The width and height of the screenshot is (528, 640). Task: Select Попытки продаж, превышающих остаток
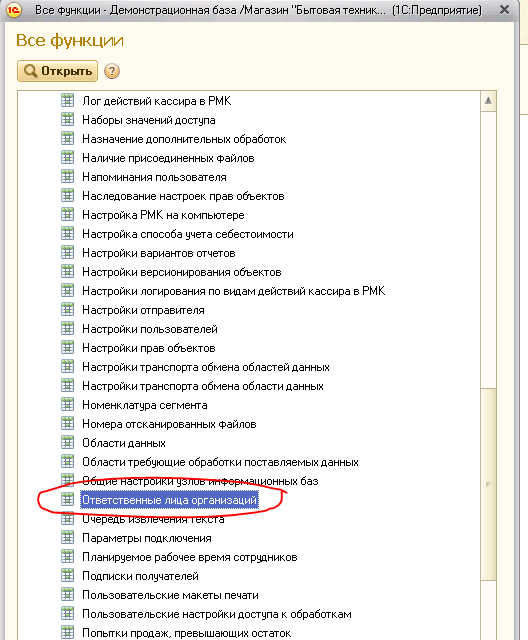[186, 633]
